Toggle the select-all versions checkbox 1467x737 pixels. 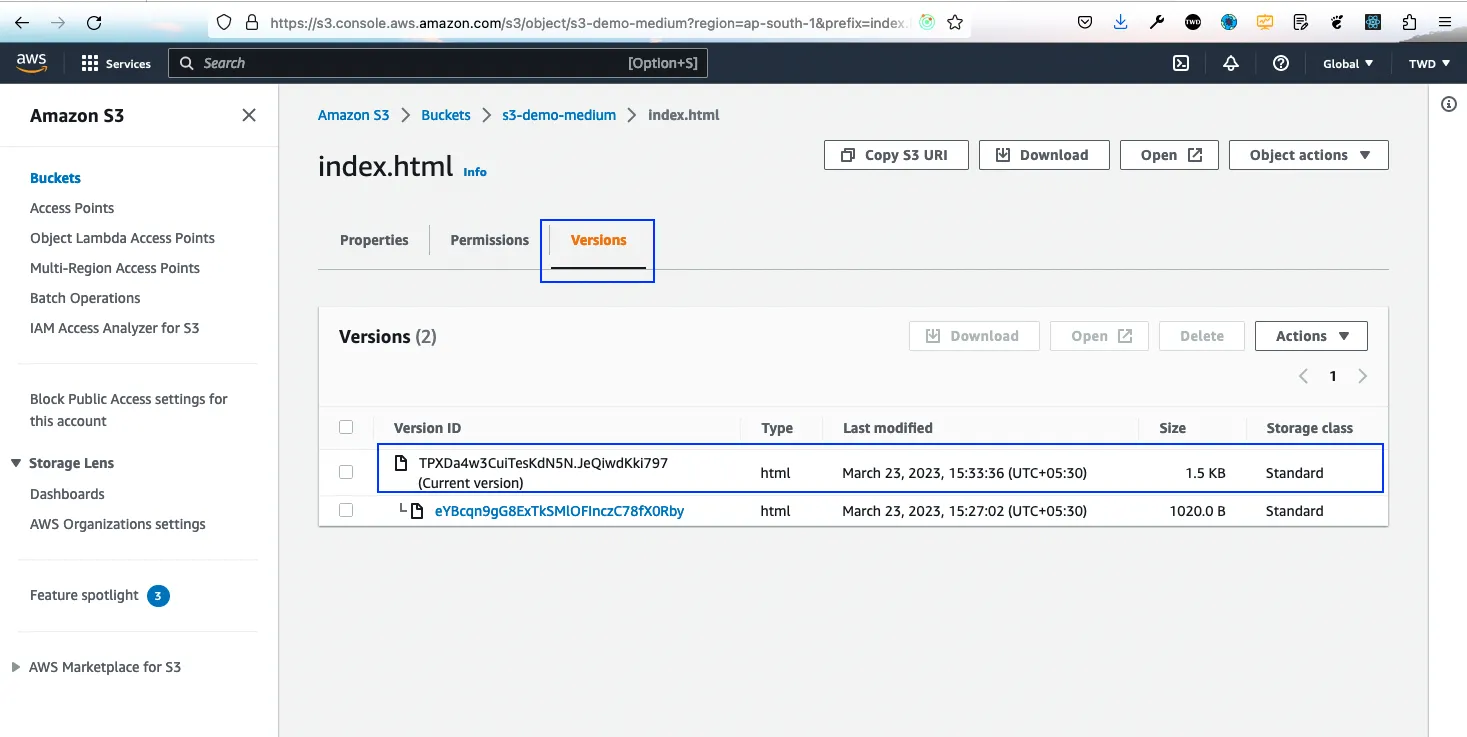[x=346, y=427]
